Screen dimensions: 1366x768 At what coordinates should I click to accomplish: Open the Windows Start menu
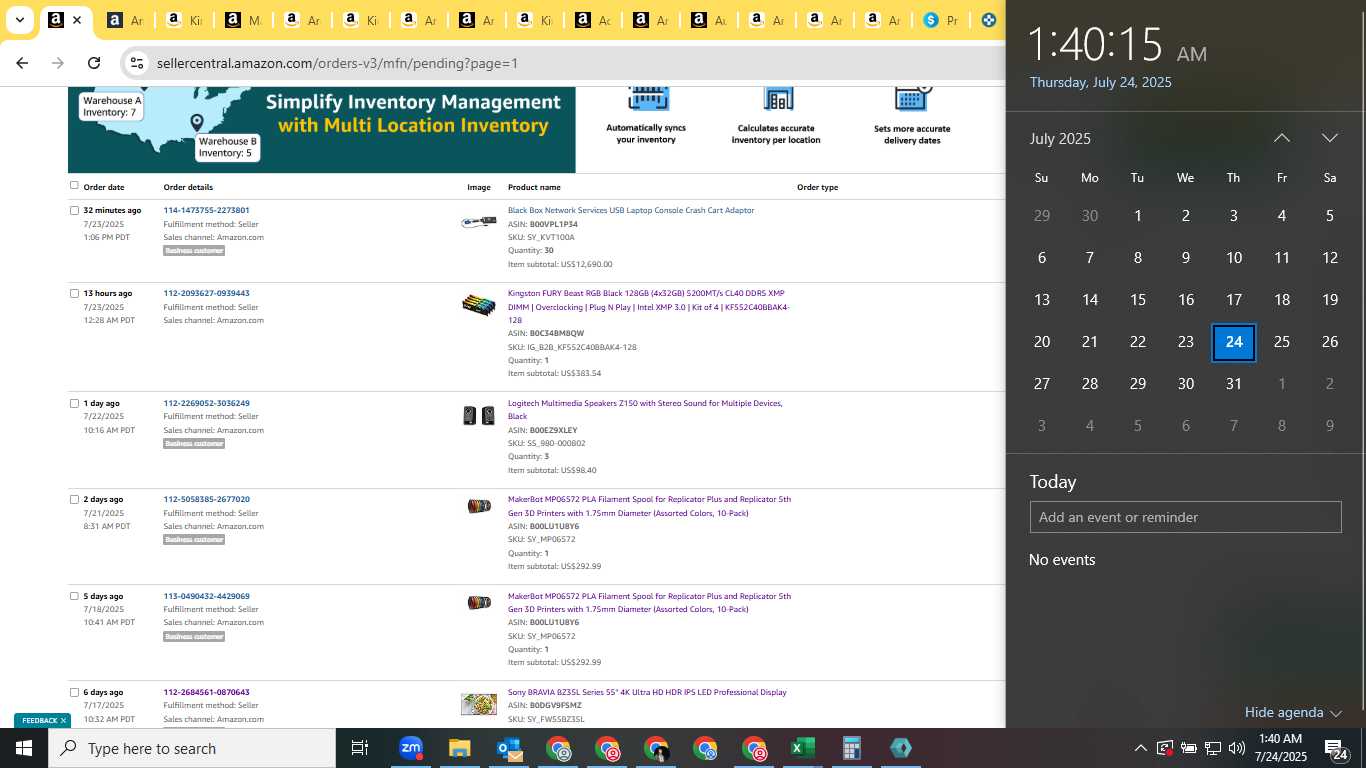click(x=24, y=748)
